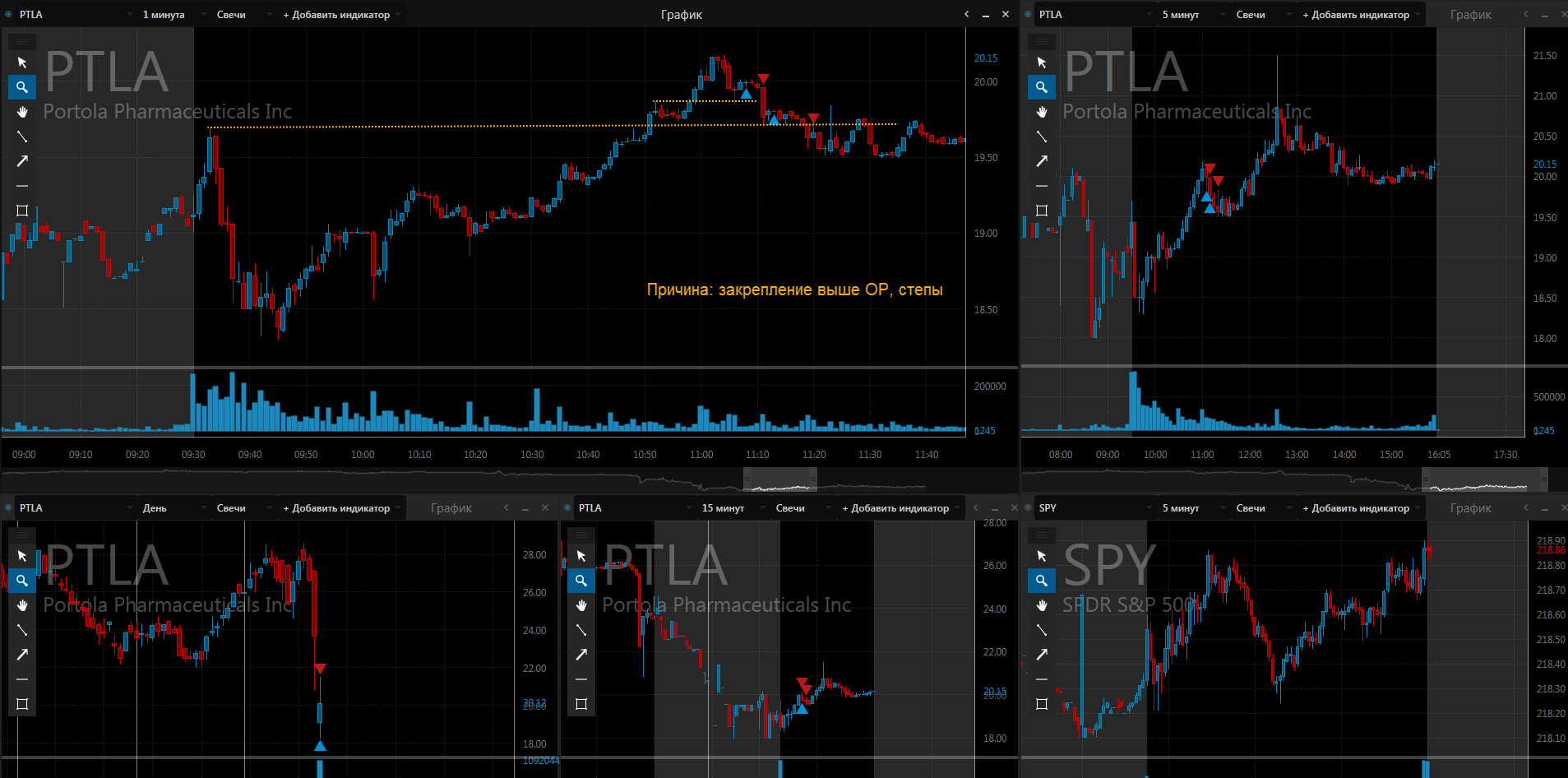Select zoom tool in SPY chart
This screenshot has height=778, width=1568.
(x=1042, y=581)
